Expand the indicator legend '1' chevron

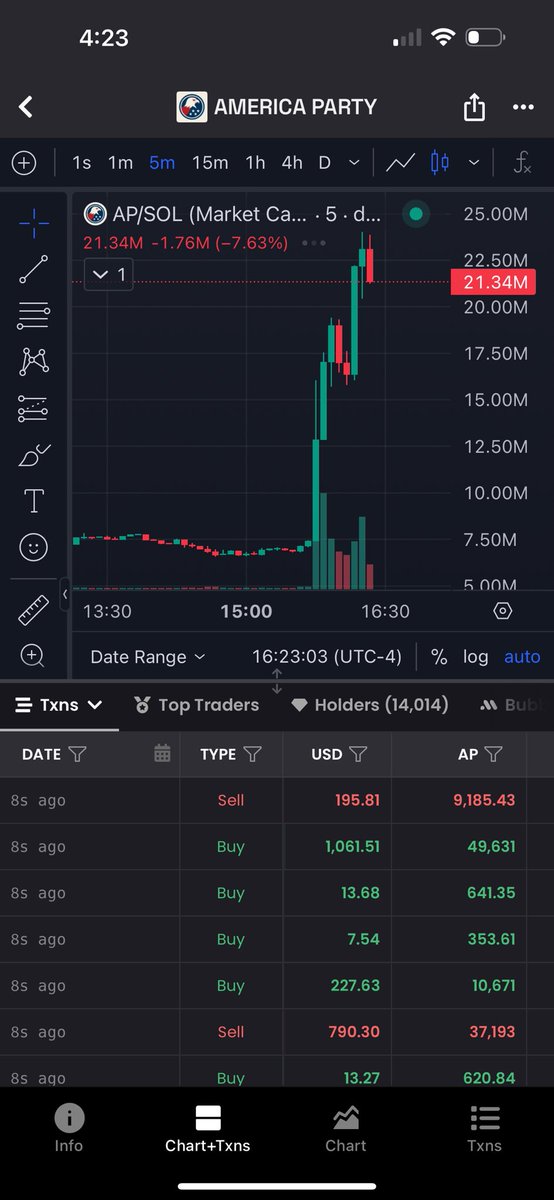click(x=109, y=273)
